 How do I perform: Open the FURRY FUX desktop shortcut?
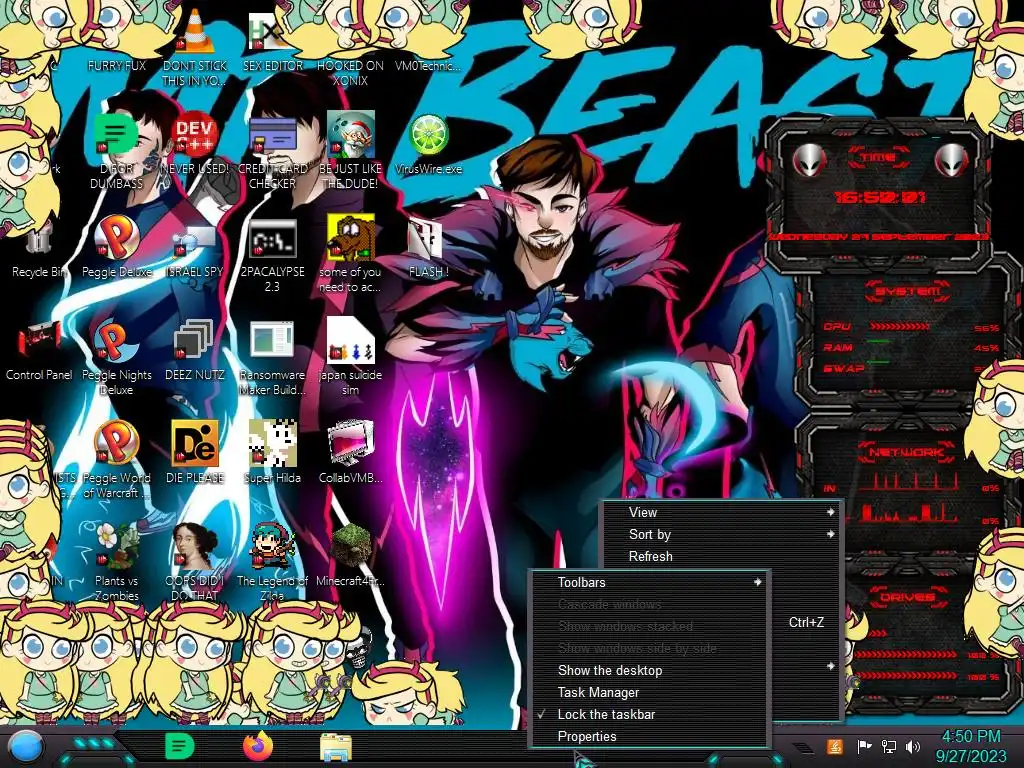pyautogui.click(x=116, y=65)
